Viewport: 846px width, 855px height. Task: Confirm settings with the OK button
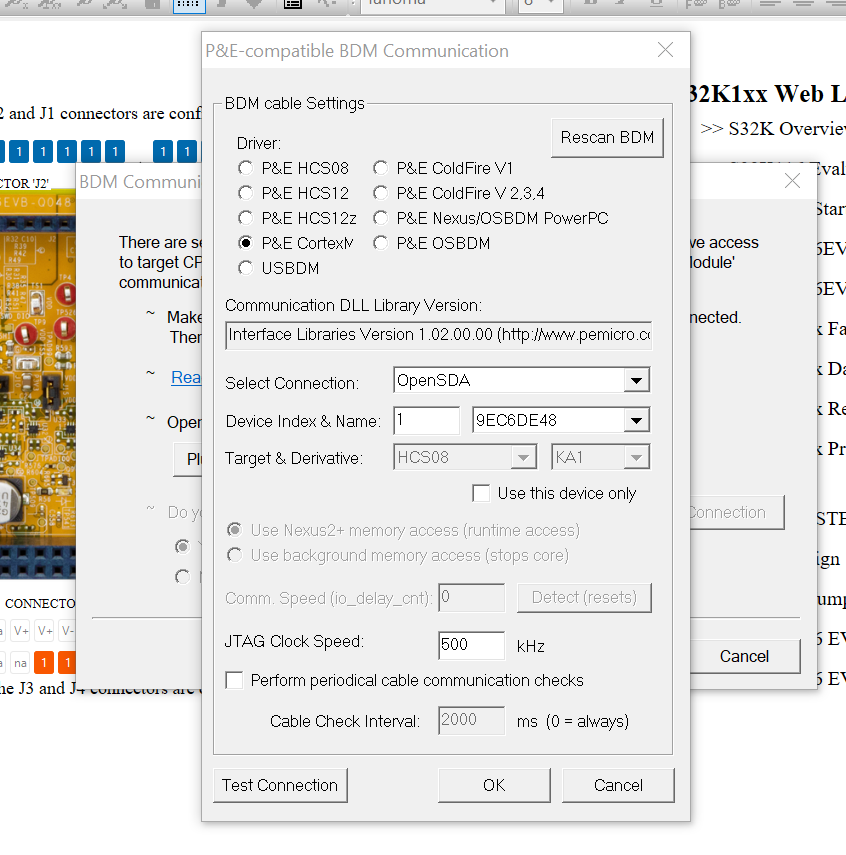click(494, 785)
